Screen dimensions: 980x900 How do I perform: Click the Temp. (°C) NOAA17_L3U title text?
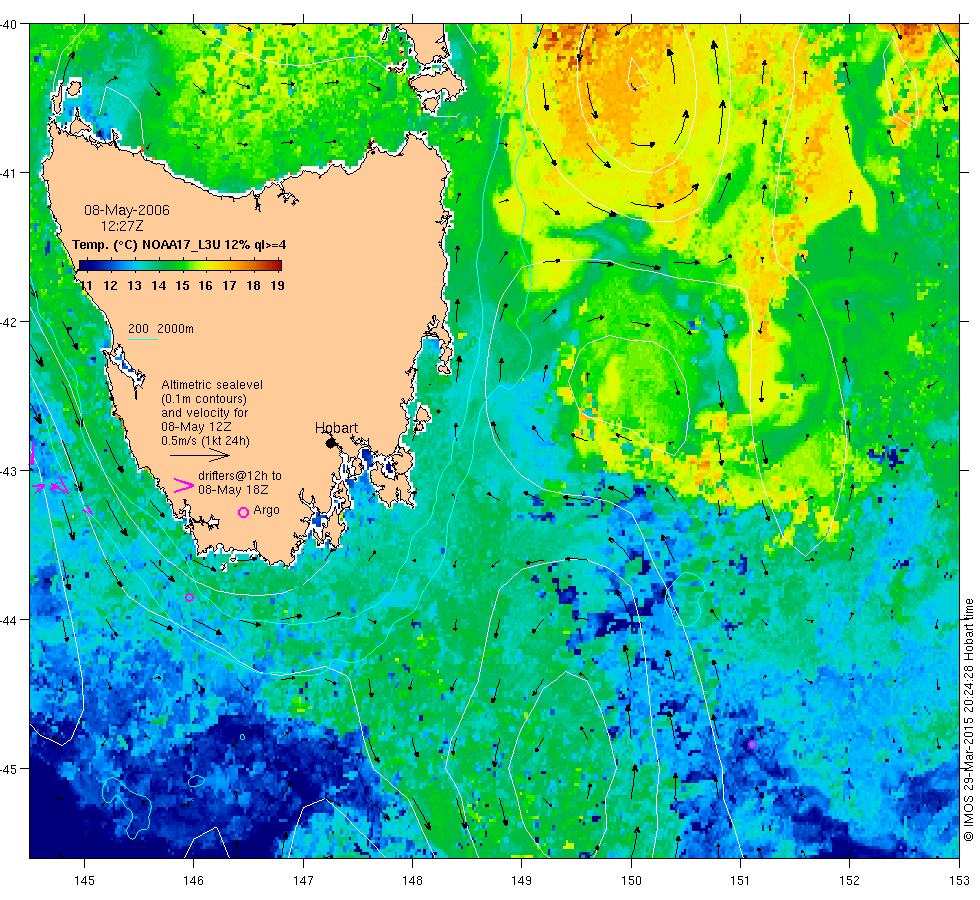179,244
